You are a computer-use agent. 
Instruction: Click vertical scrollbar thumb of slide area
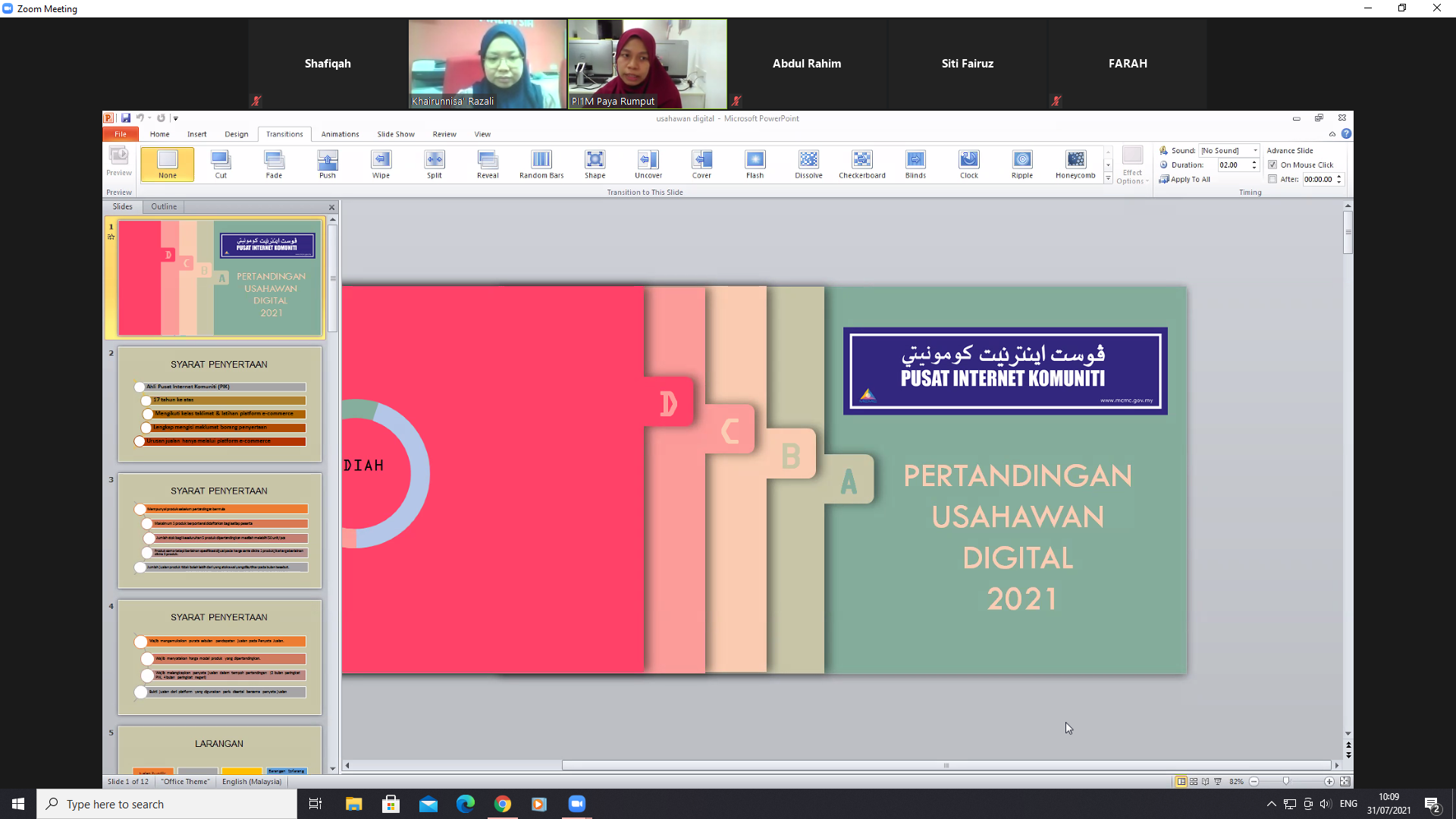tap(1348, 232)
